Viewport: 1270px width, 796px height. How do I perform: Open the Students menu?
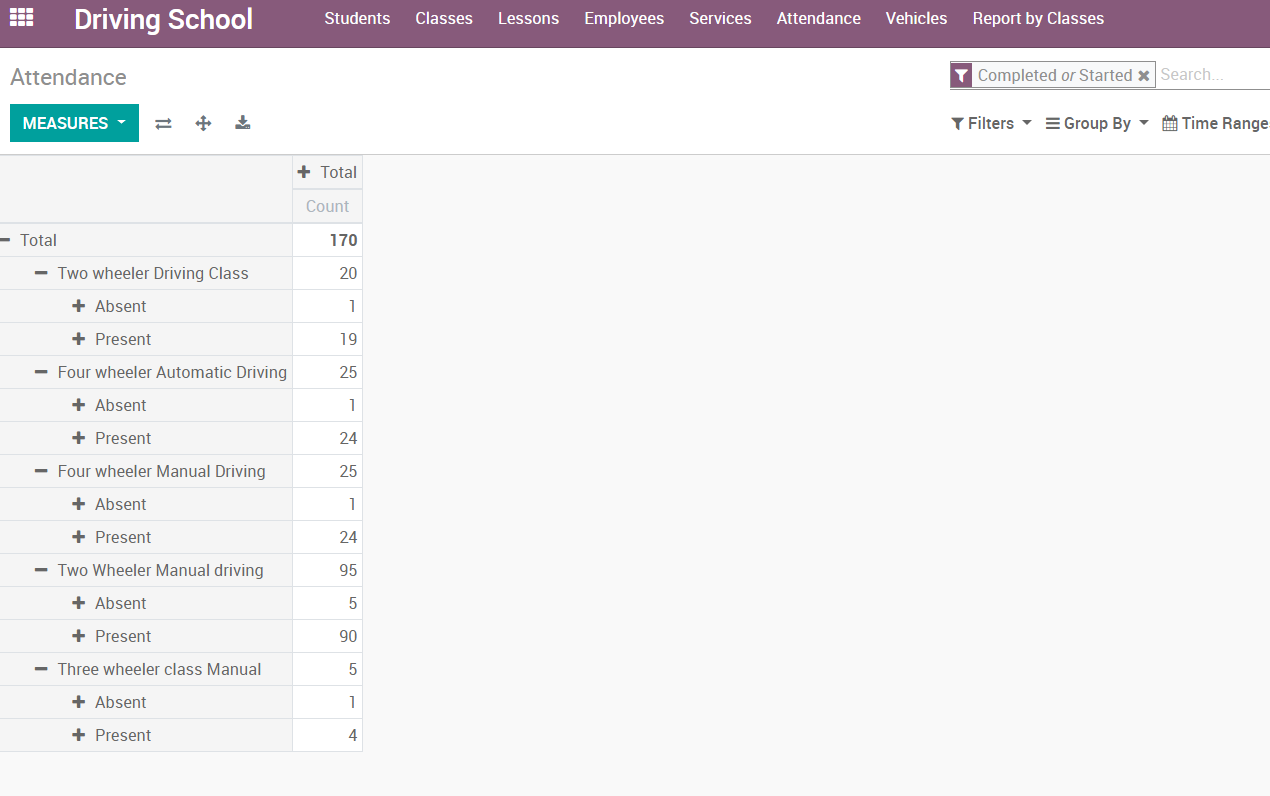click(357, 18)
